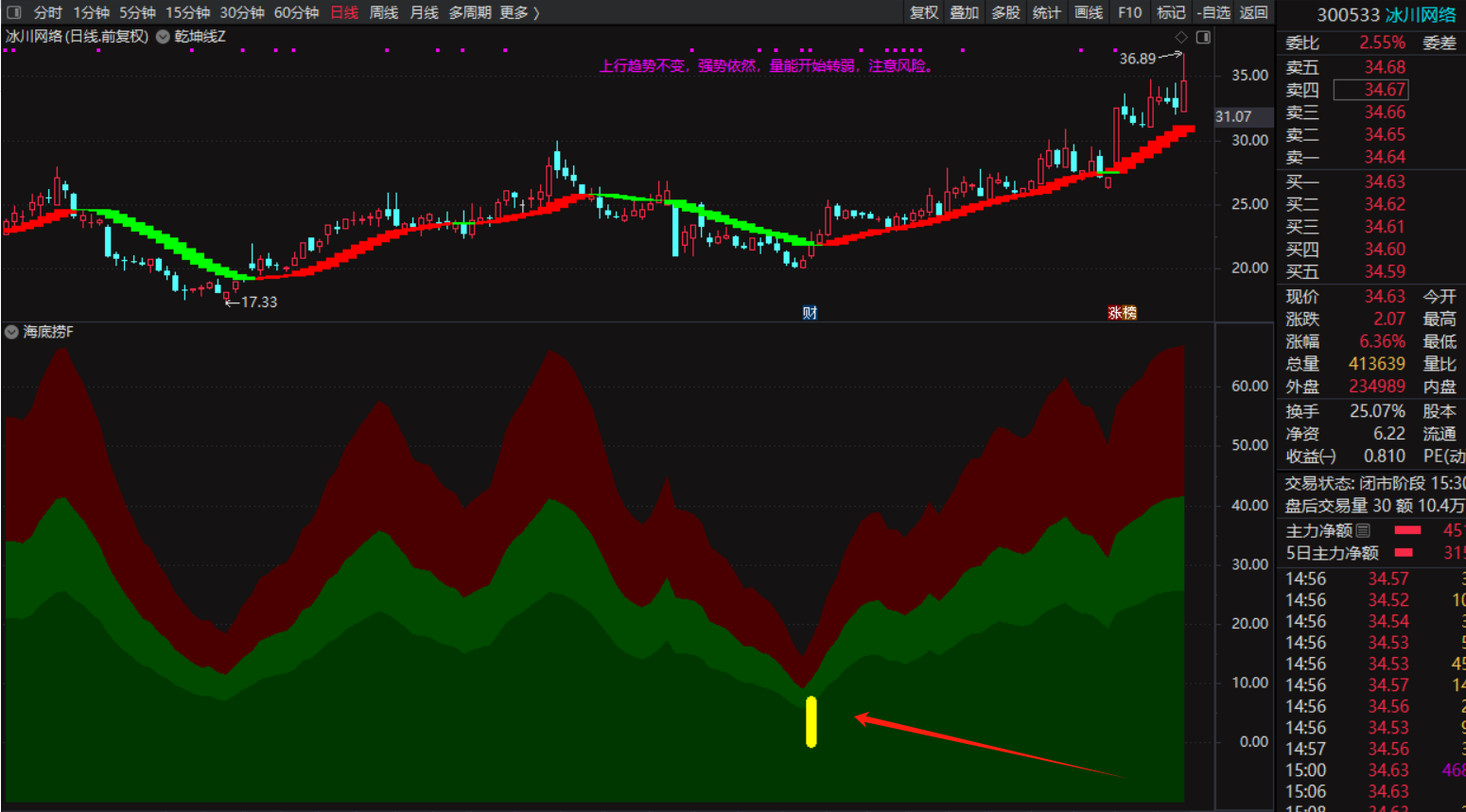The width and height of the screenshot is (1466, 812).
Task: Click the 返回 button
Action: pyautogui.click(x=1254, y=12)
